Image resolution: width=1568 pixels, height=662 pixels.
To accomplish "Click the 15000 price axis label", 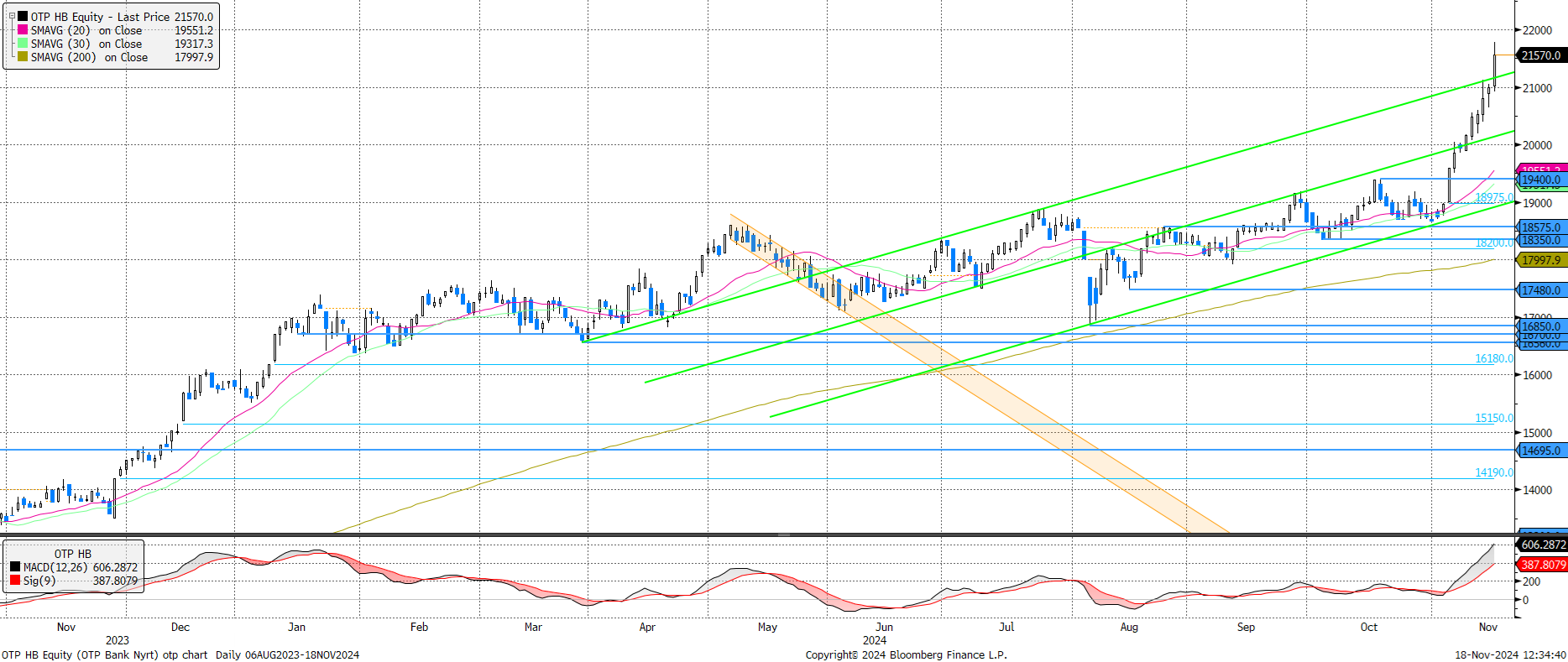I will coord(1538,433).
